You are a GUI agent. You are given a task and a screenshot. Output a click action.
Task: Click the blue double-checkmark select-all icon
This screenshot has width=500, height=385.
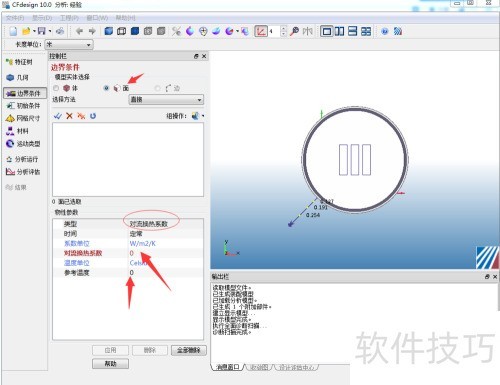tap(58, 116)
